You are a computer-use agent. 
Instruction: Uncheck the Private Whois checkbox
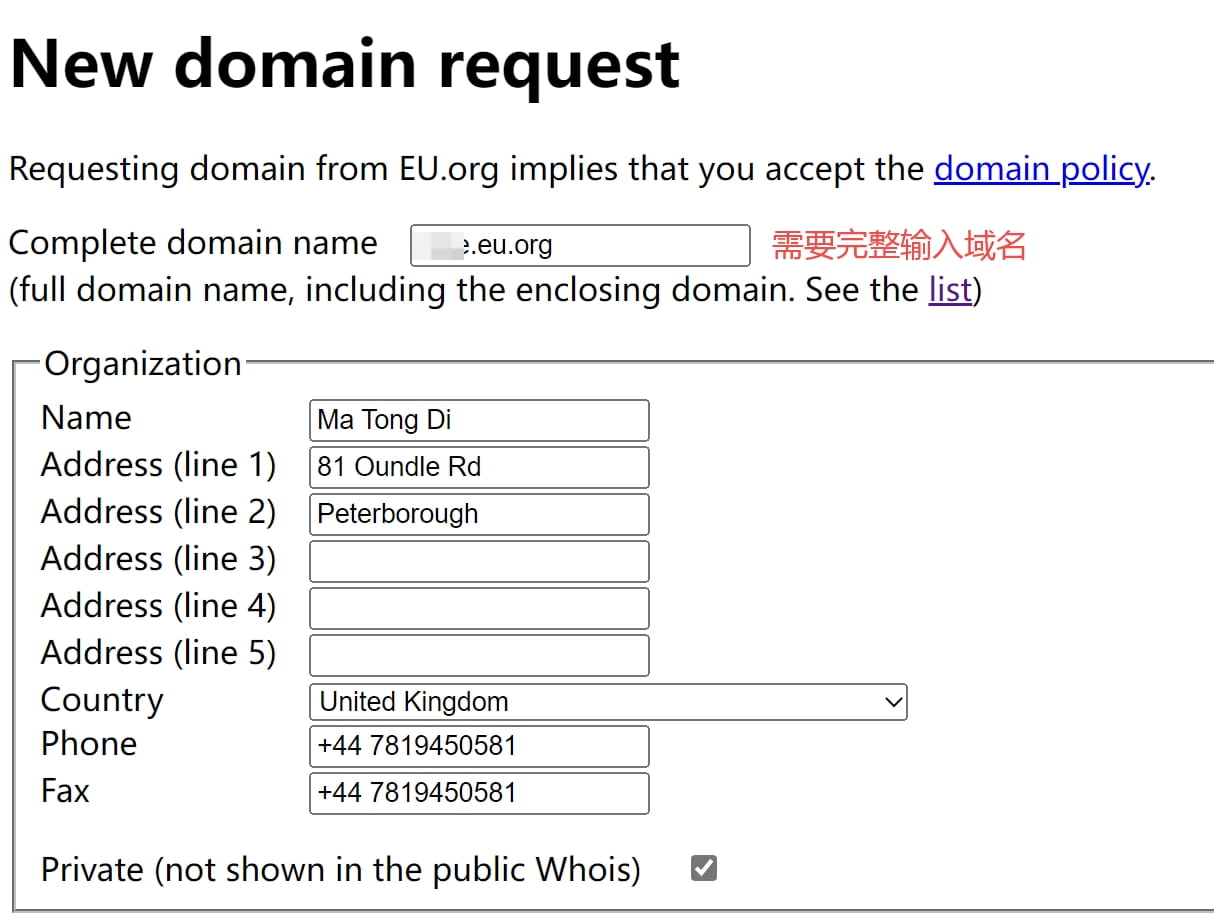click(704, 868)
